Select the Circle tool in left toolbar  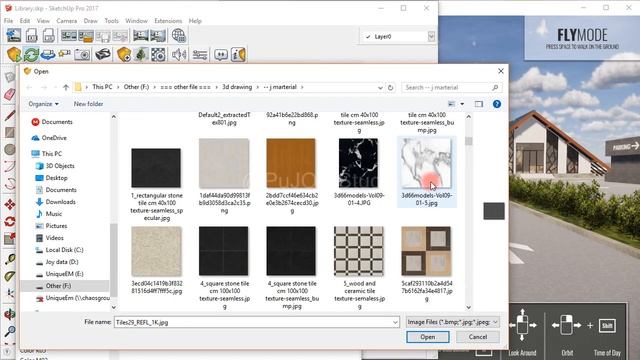pos(10,149)
